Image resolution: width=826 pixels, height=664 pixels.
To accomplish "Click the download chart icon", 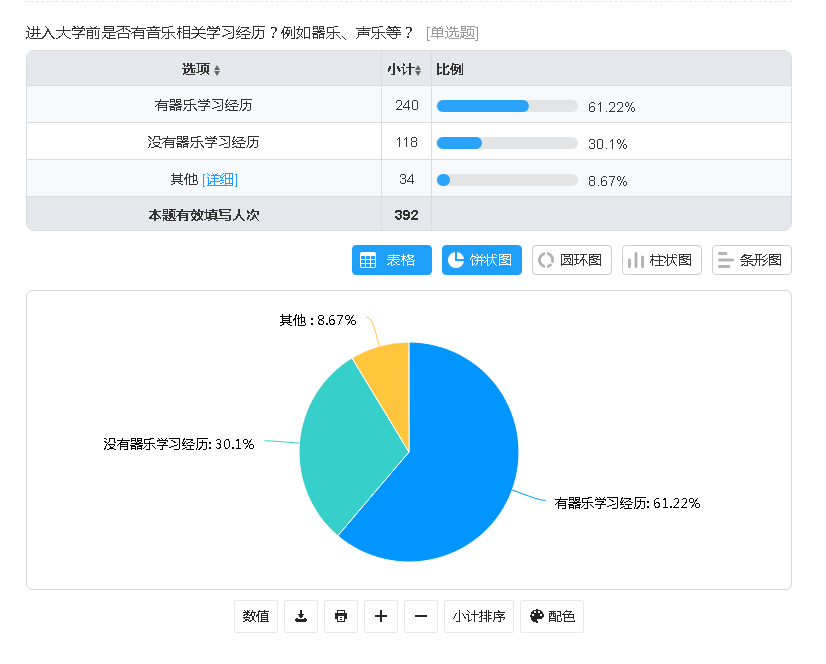I will pyautogui.click(x=300, y=617).
